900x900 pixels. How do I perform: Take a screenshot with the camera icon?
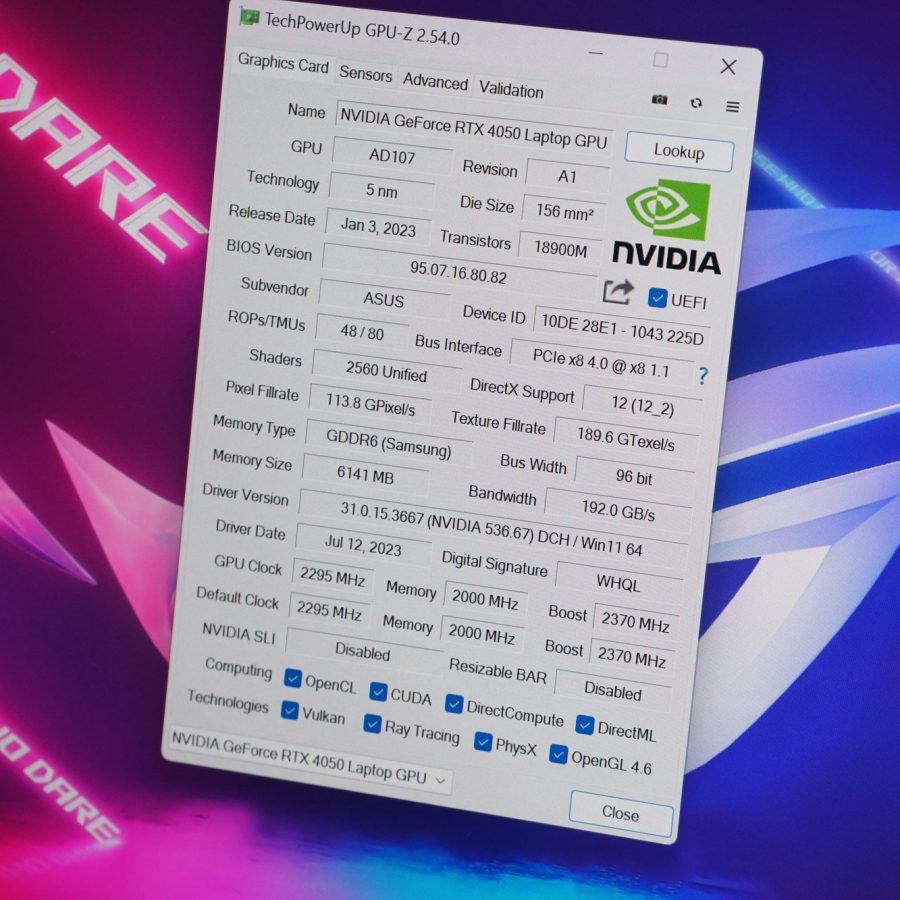660,99
